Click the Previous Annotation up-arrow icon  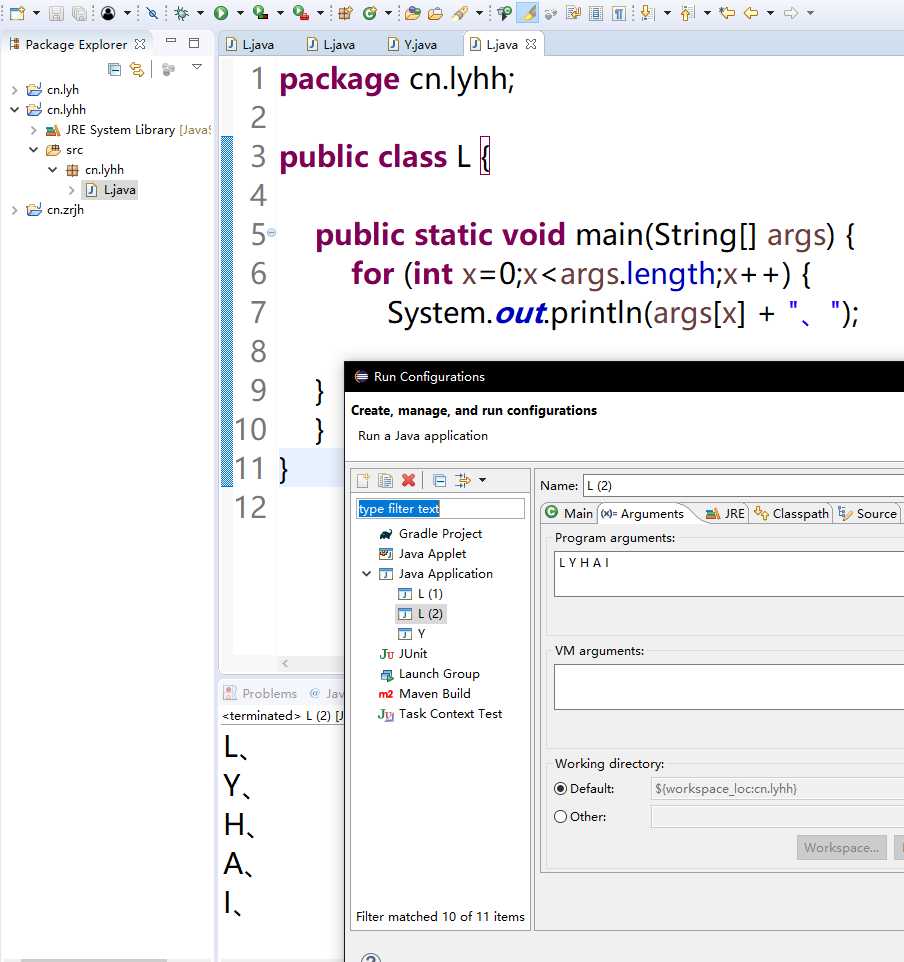point(687,13)
